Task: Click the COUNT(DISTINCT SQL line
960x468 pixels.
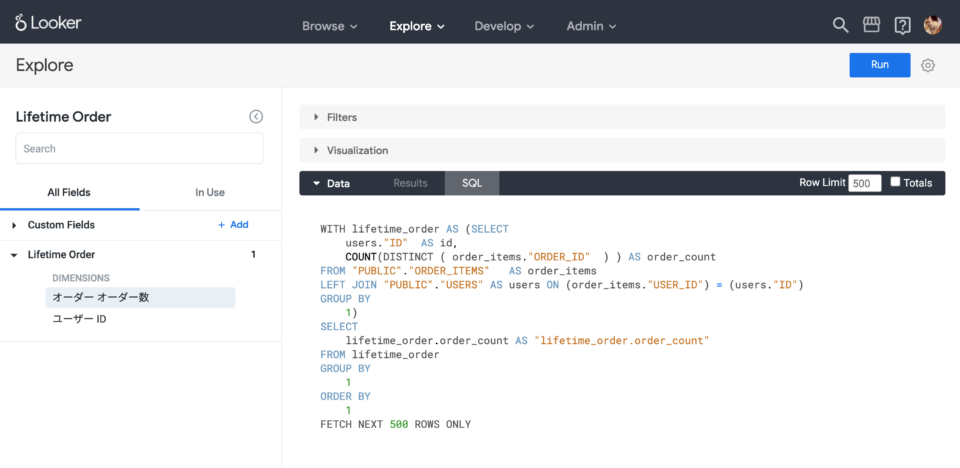Action: [x=530, y=257]
